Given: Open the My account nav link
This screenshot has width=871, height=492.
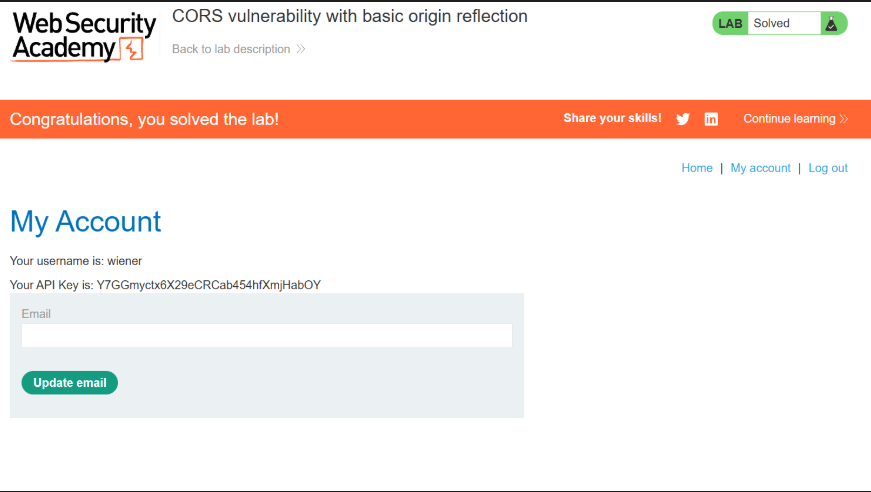Looking at the screenshot, I should (x=760, y=168).
